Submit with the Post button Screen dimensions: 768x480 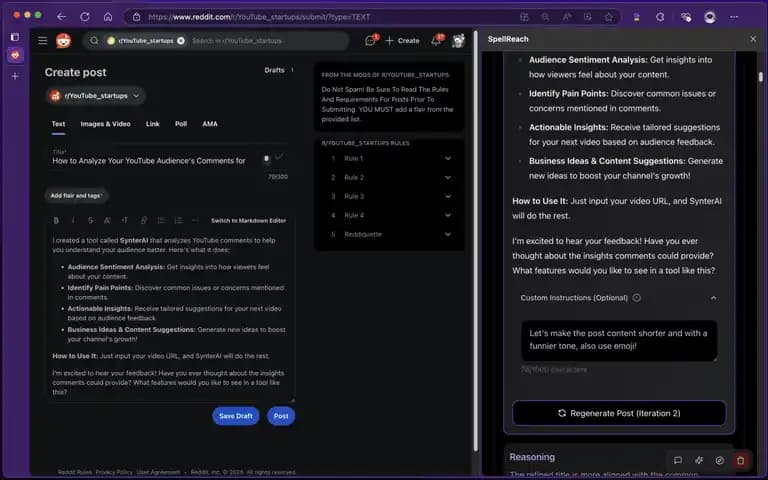click(x=281, y=416)
